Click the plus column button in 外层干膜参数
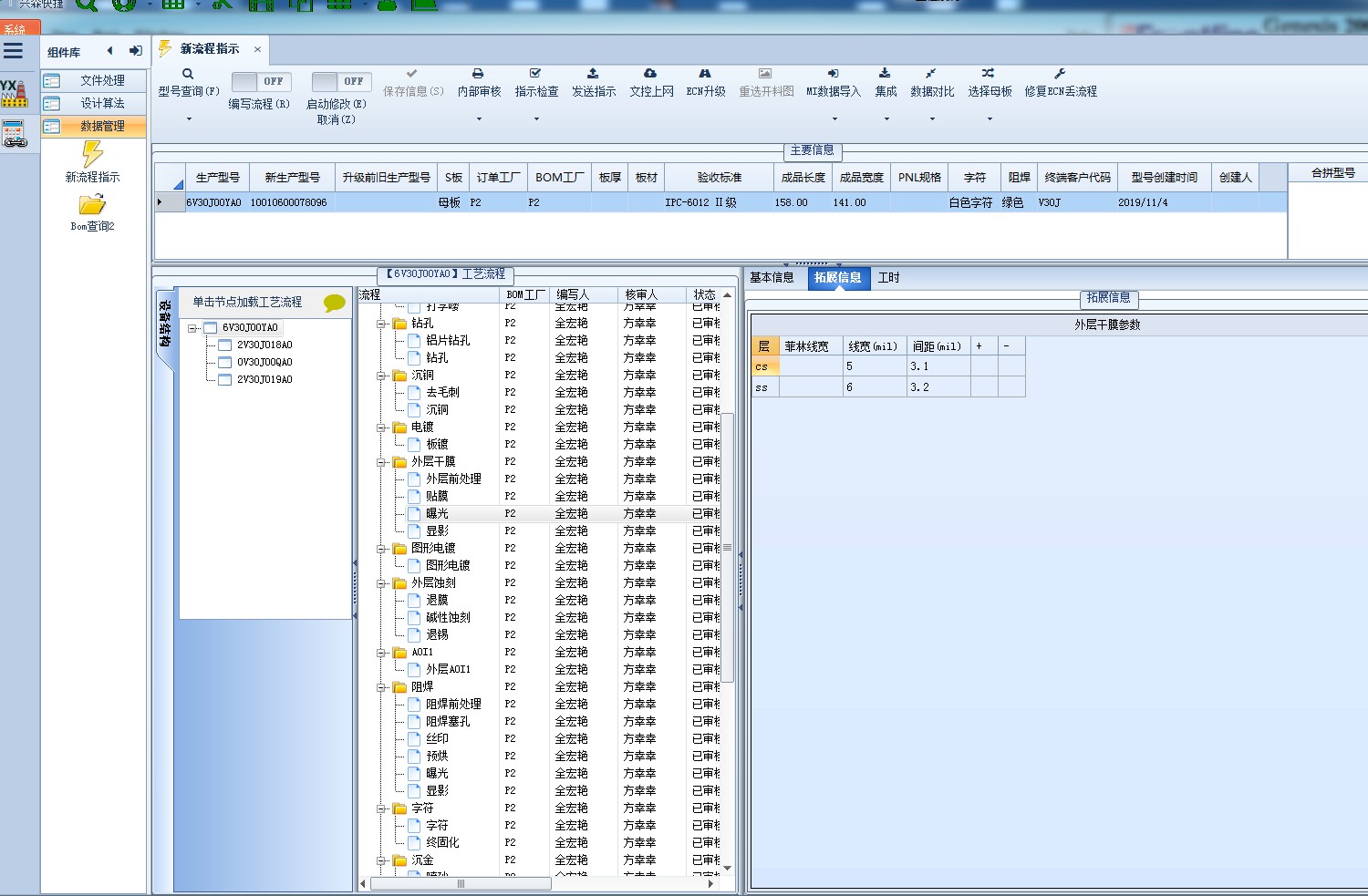Screen dimensions: 1368x896 click(x=984, y=346)
